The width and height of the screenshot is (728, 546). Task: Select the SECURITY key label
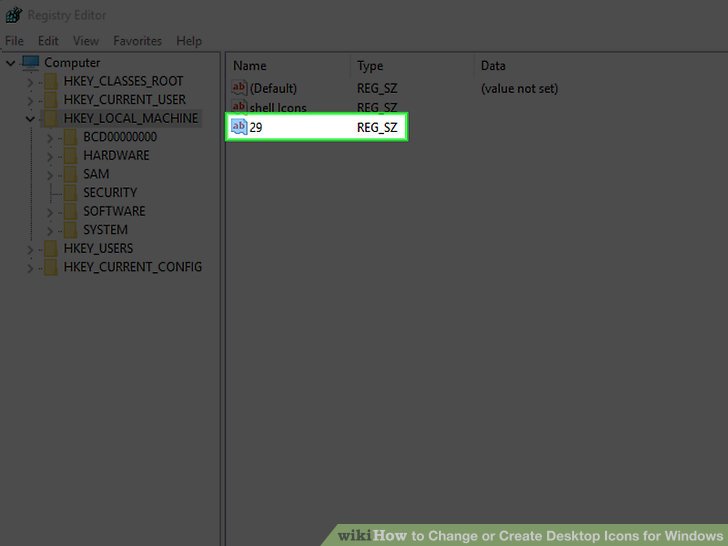pyautogui.click(x=110, y=193)
